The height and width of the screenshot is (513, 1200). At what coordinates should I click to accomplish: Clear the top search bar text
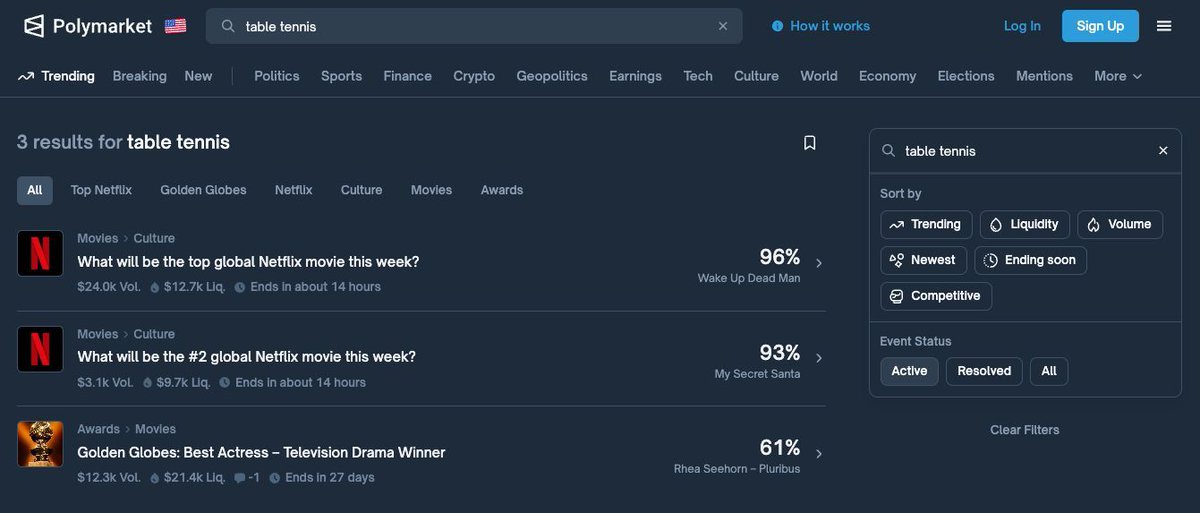723,26
